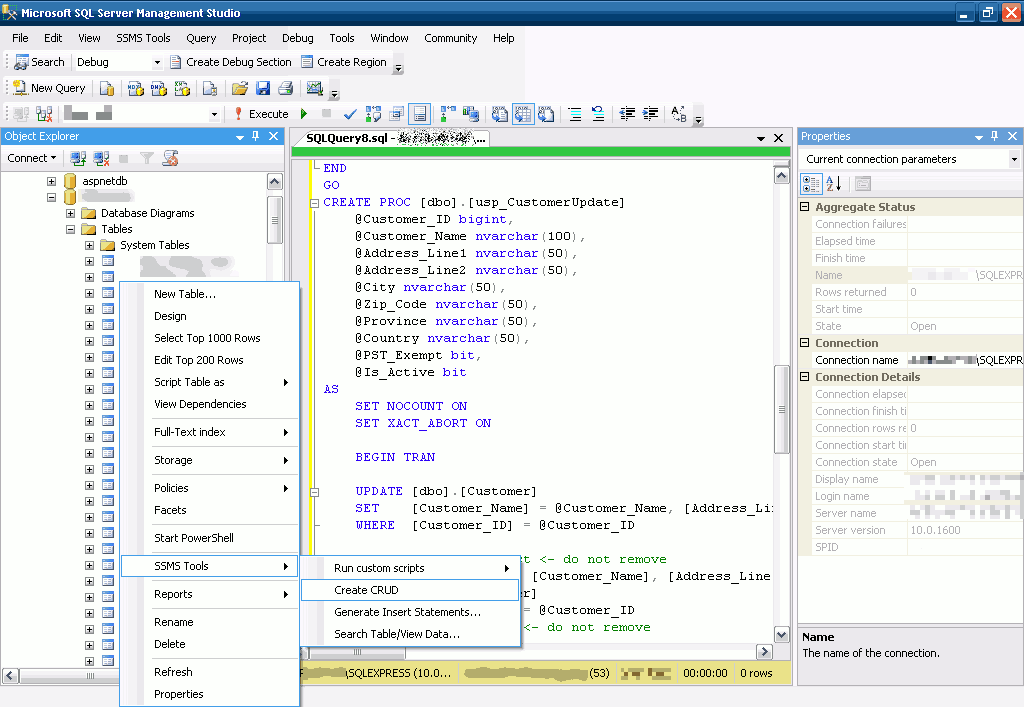Click the Connect dropdown in Object Explorer
This screenshot has width=1024, height=707.
31,158
